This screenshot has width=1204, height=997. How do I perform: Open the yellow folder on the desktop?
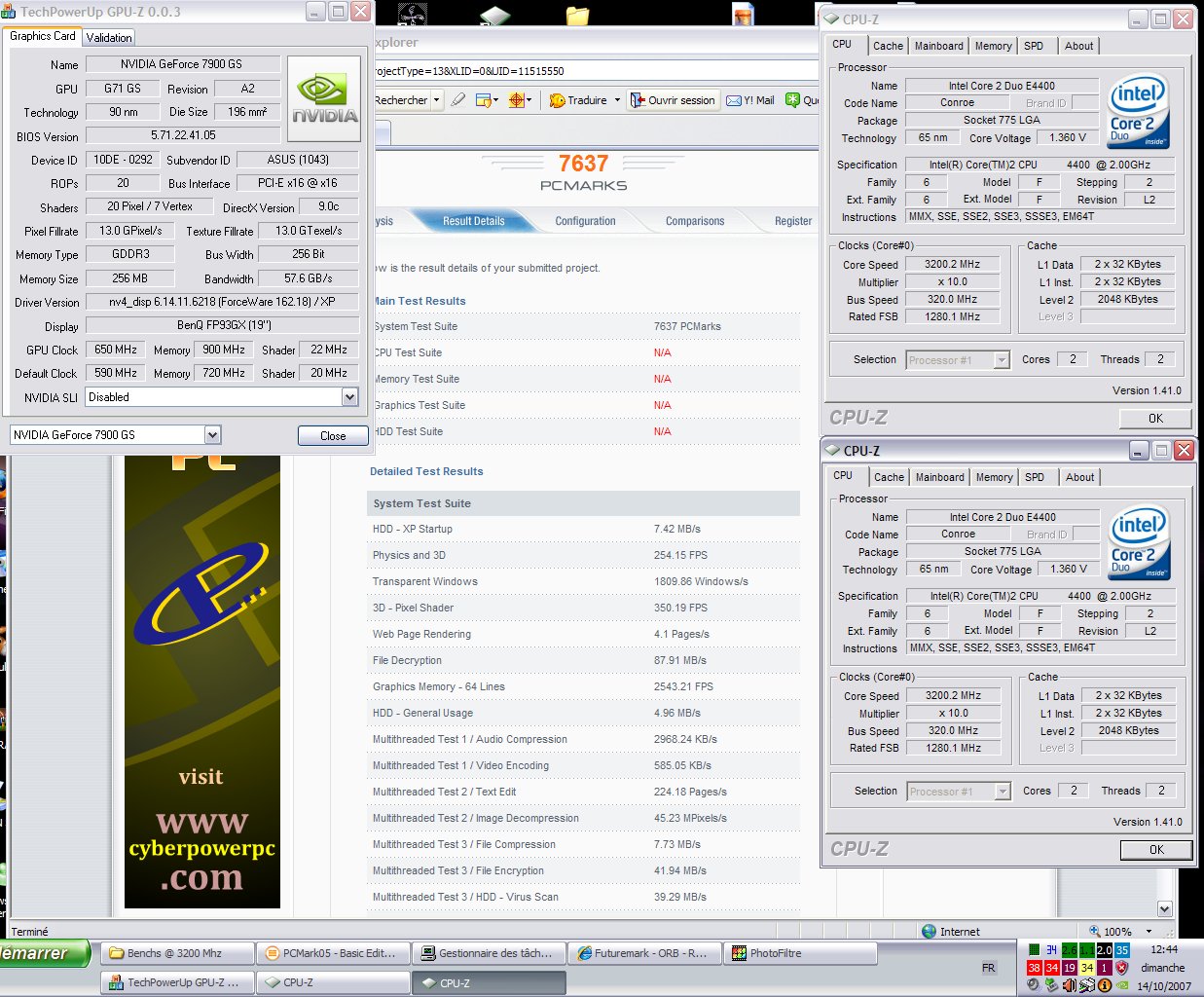click(x=577, y=15)
